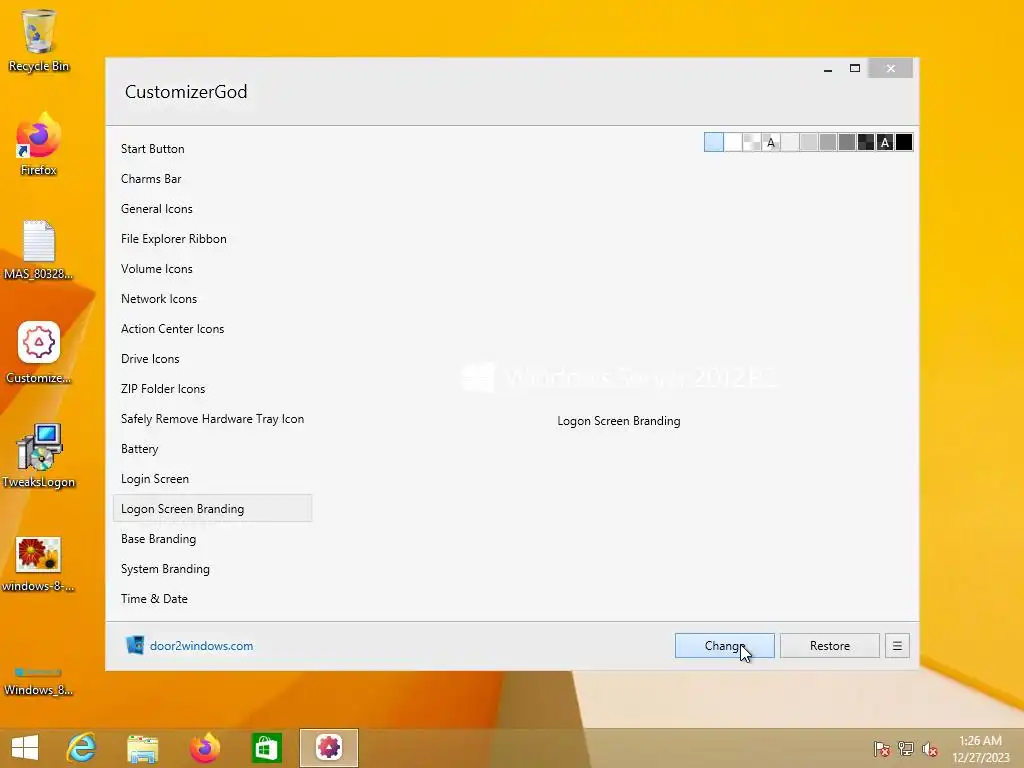Select the Windows_8 desktop file icon
The width and height of the screenshot is (1024, 768).
(39, 681)
